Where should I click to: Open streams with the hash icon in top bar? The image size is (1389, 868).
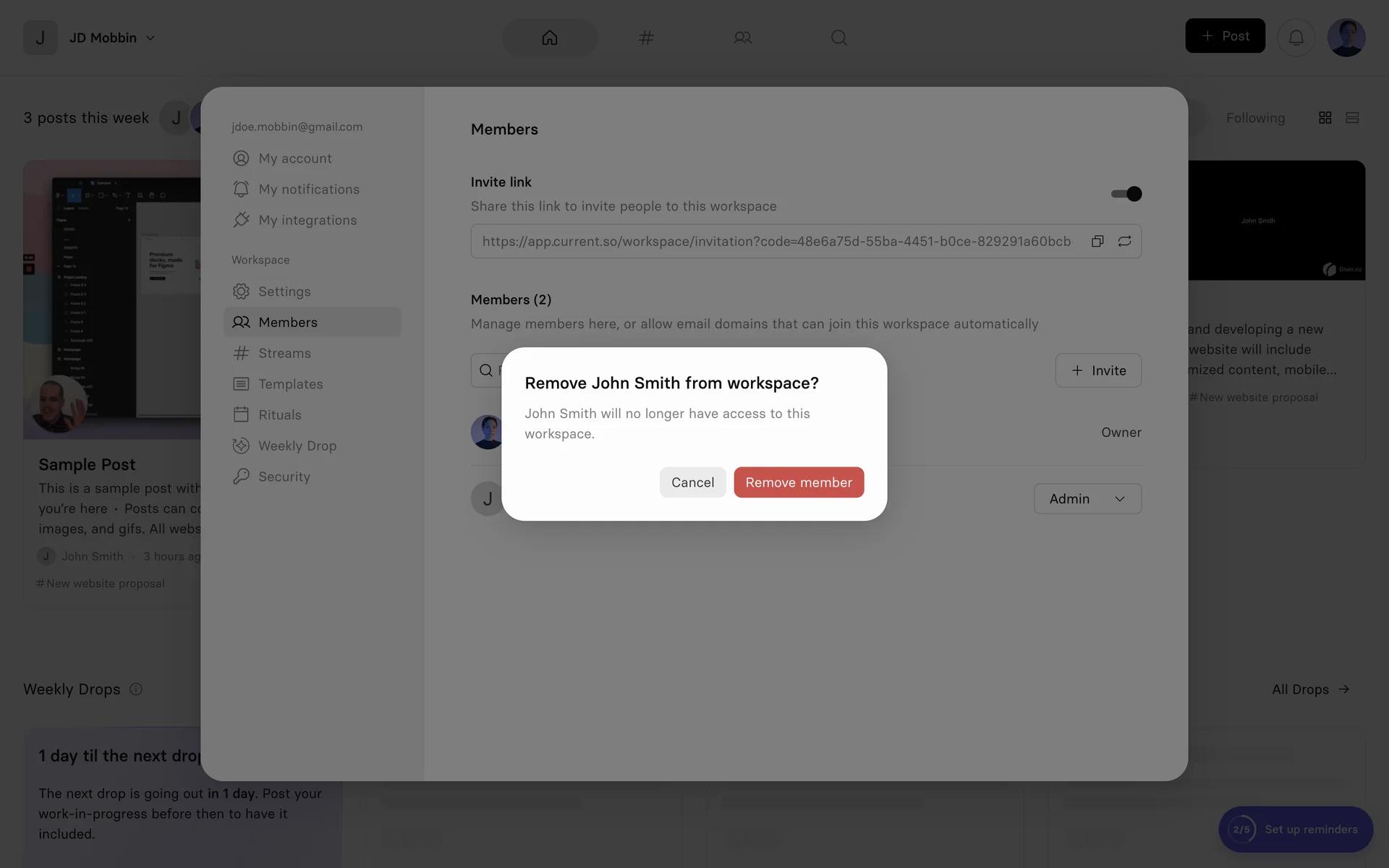[x=646, y=38]
